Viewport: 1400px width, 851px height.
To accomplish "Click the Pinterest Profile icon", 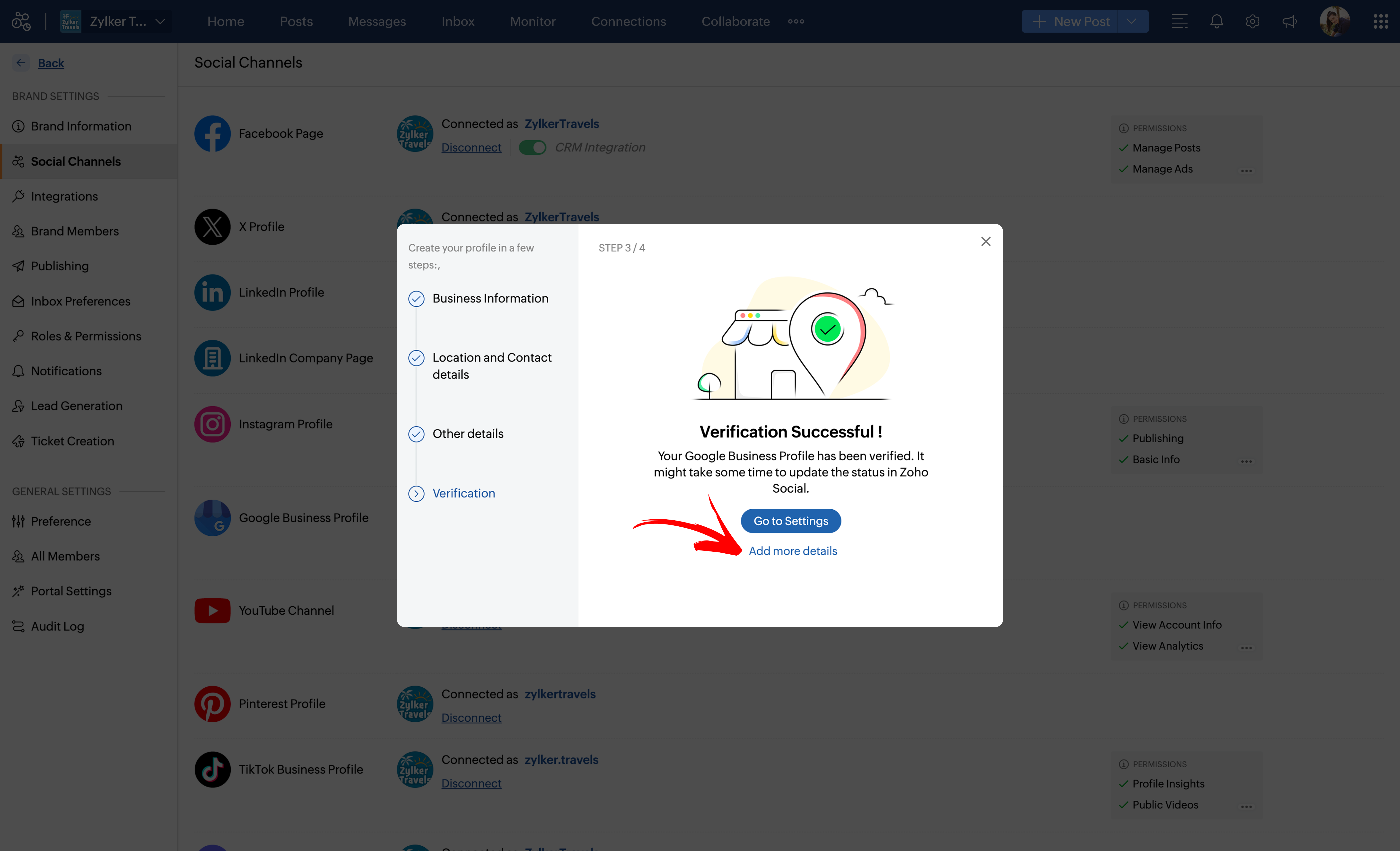I will [x=212, y=704].
